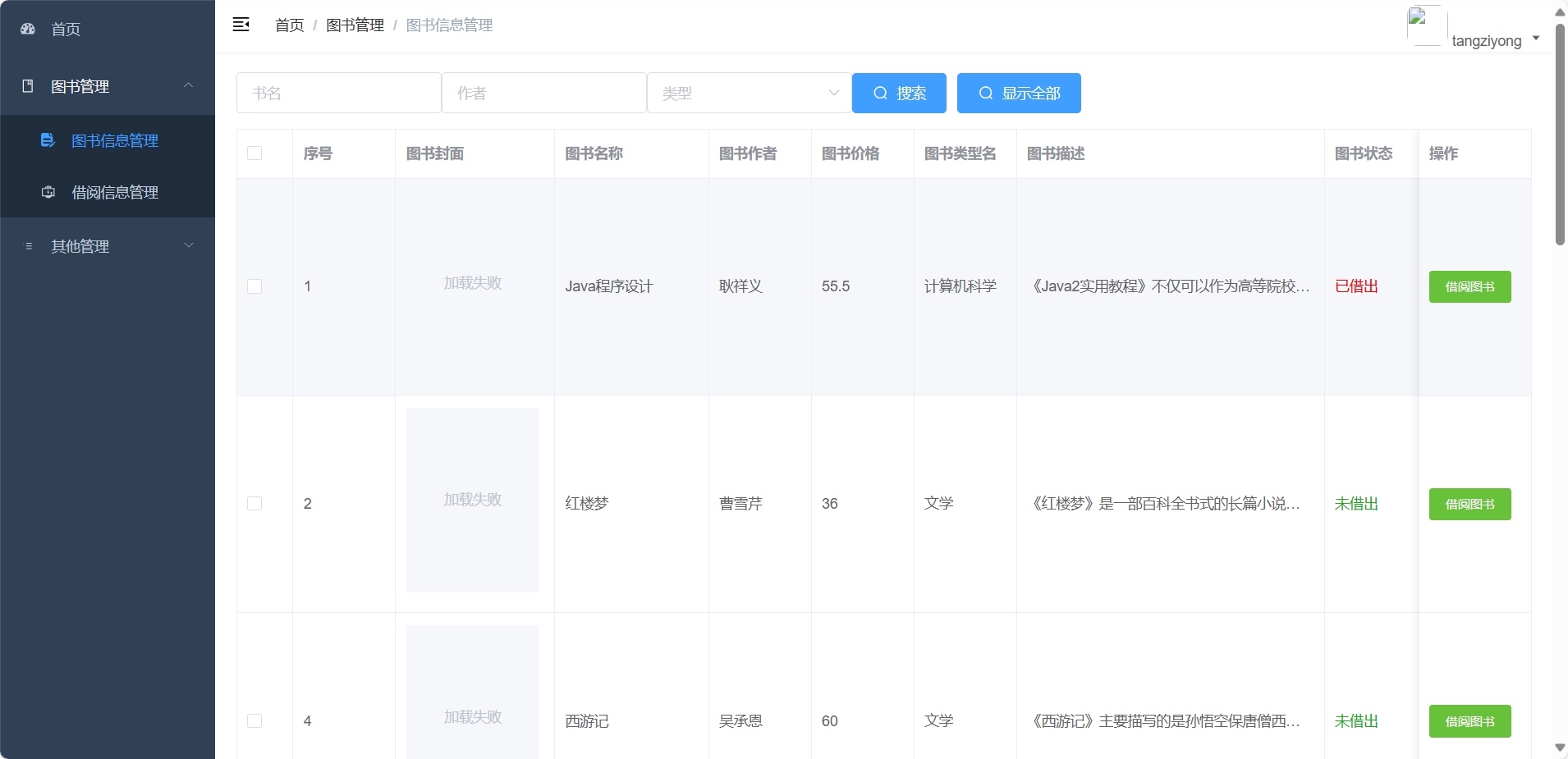Click the 搜索 button
The width and height of the screenshot is (1568, 759).
pyautogui.click(x=899, y=93)
